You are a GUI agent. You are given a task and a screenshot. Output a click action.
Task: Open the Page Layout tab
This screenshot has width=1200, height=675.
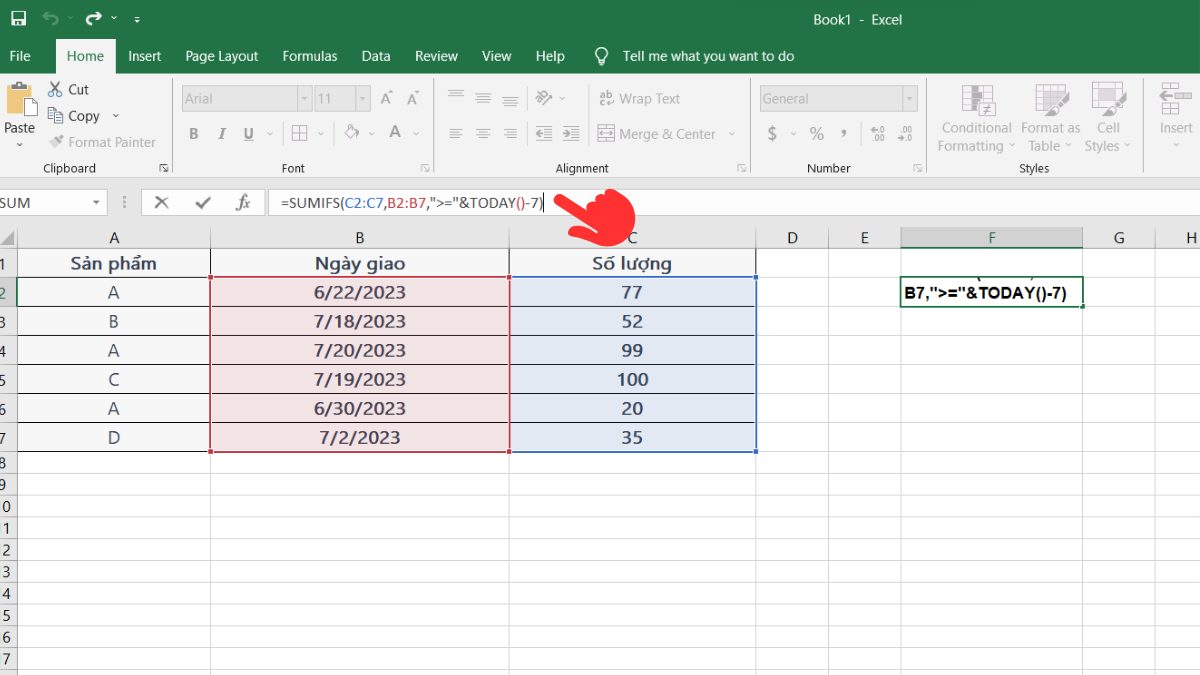coord(220,56)
